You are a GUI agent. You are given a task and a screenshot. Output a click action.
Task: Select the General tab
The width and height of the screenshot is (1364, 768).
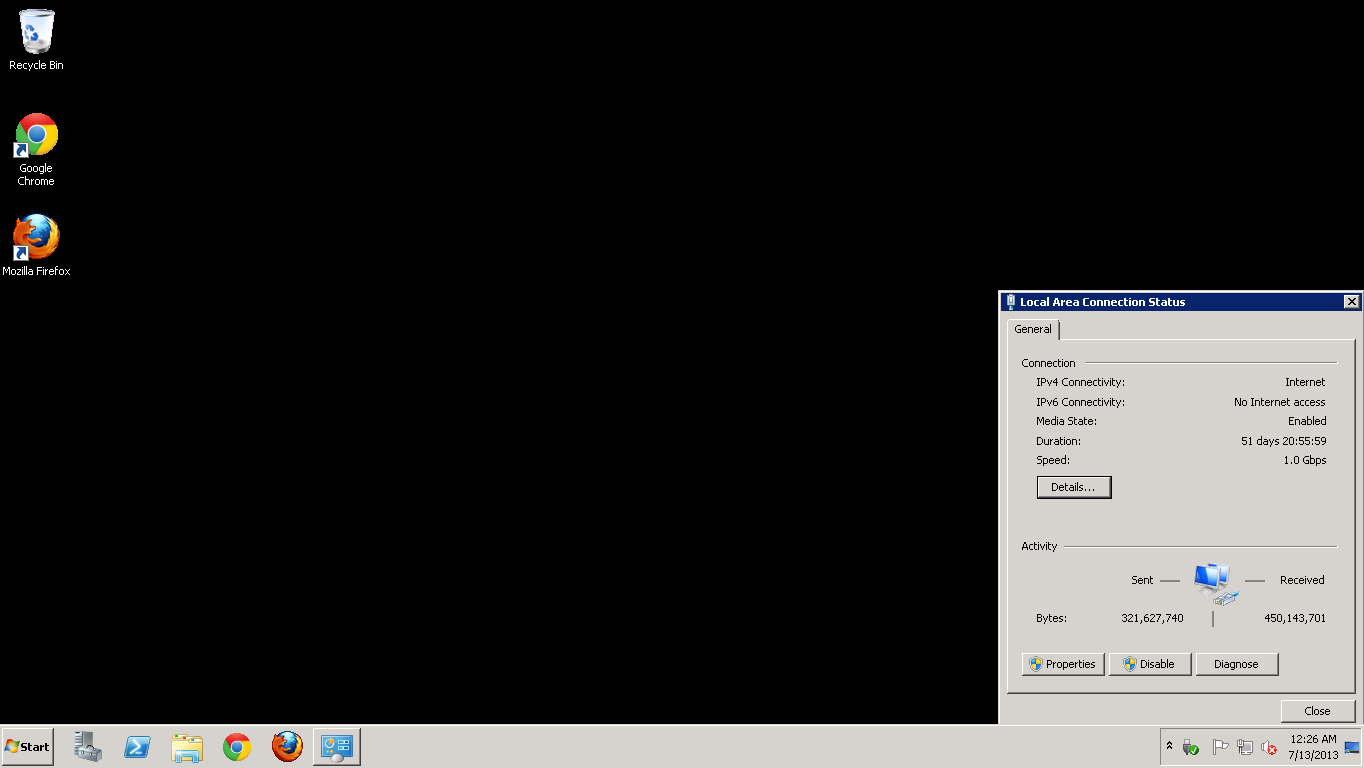(1033, 329)
